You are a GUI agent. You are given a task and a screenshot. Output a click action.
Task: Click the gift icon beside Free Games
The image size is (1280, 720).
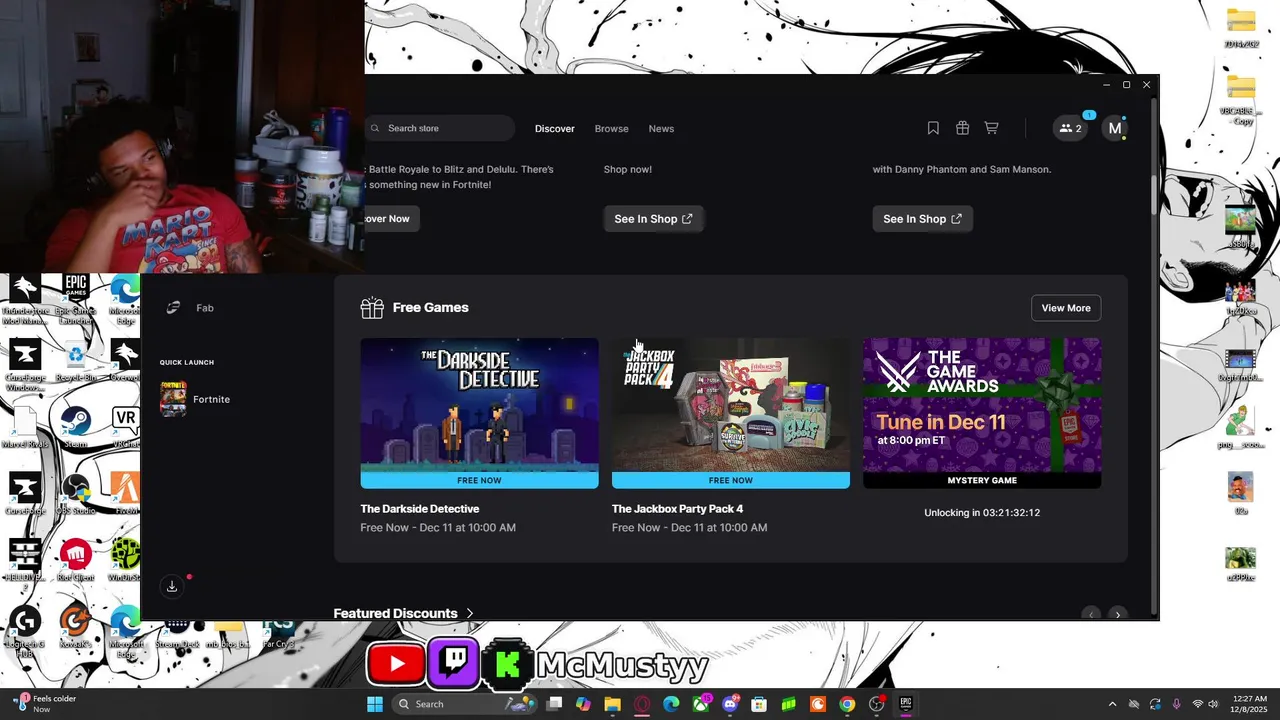pyautogui.click(x=372, y=308)
